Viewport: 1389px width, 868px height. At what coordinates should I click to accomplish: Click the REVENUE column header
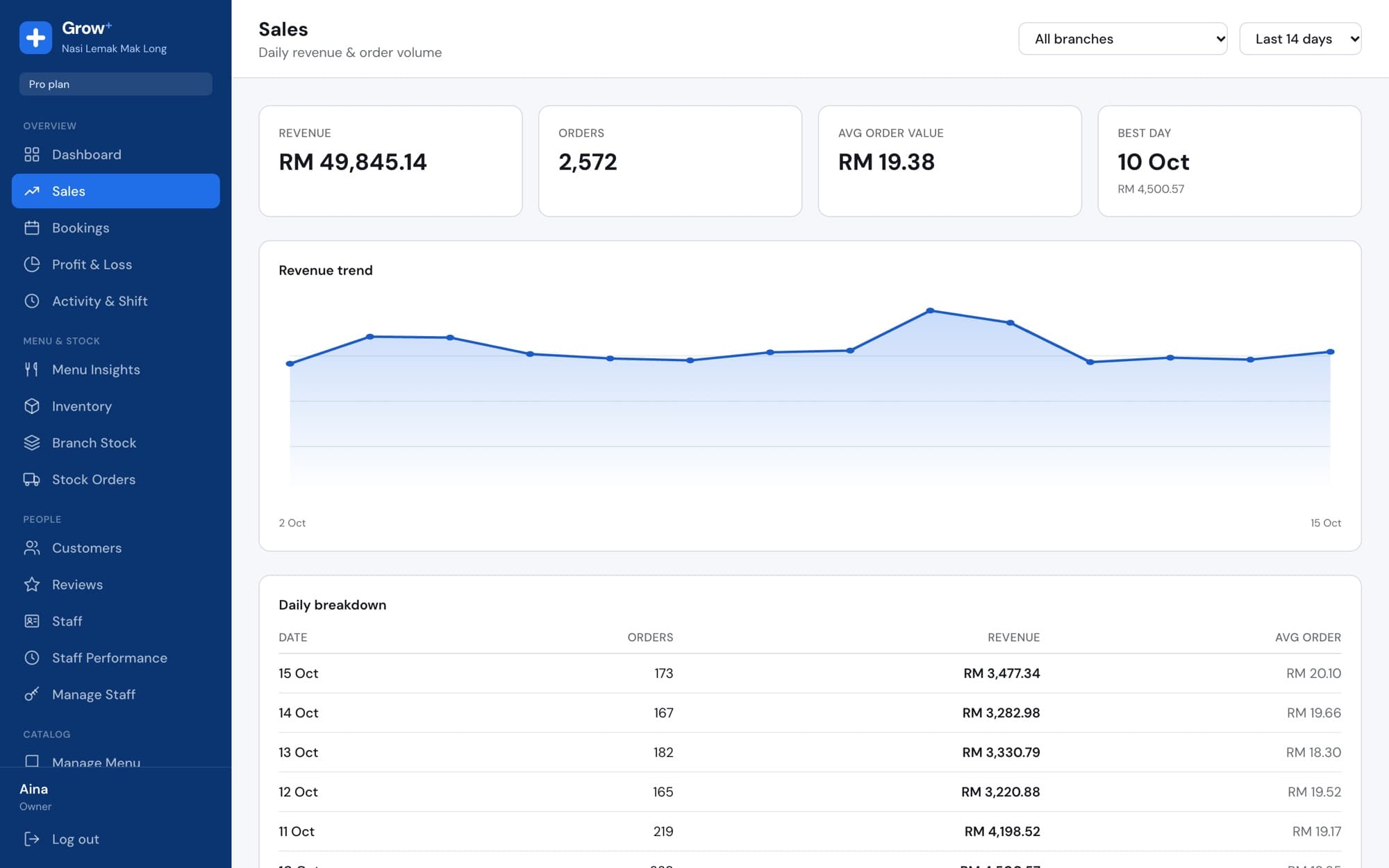point(1013,637)
